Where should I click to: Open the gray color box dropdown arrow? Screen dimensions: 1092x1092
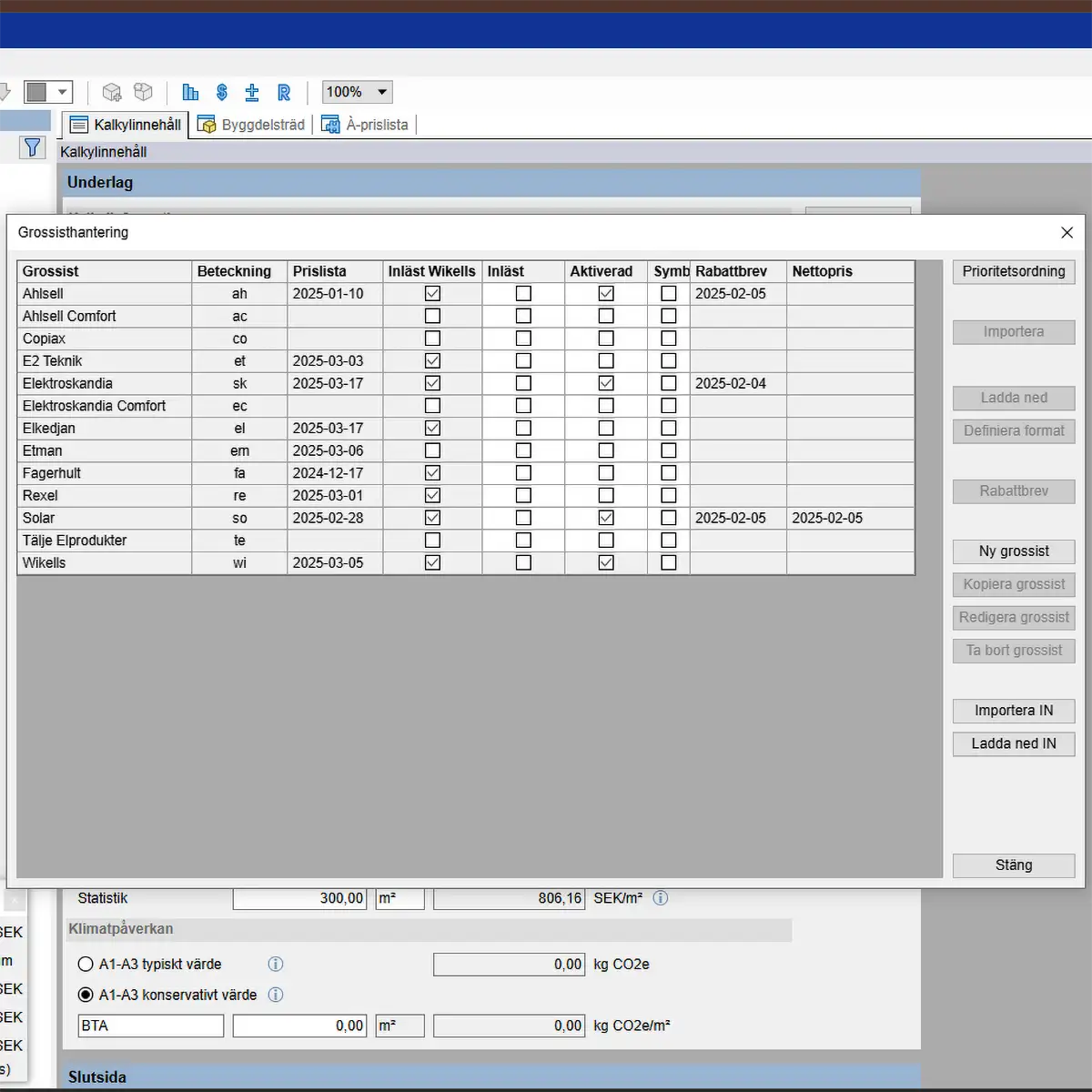pos(62,92)
